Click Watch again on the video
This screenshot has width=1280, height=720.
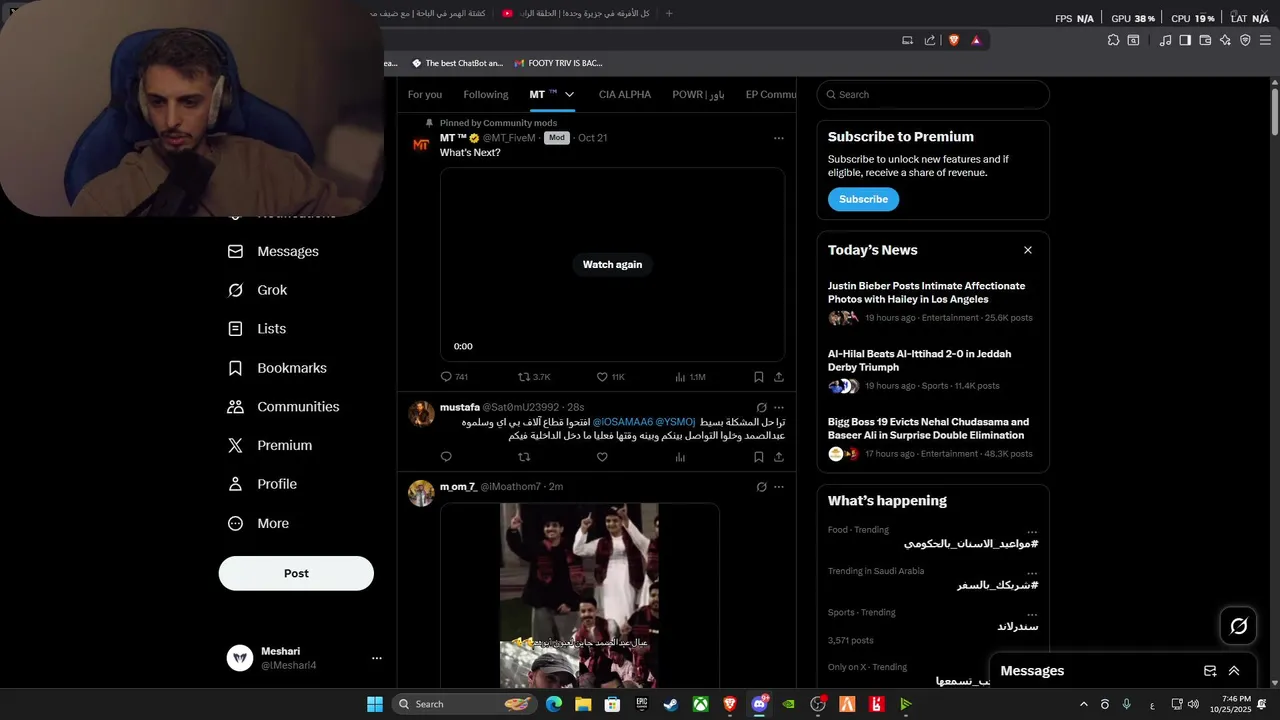[x=612, y=264]
